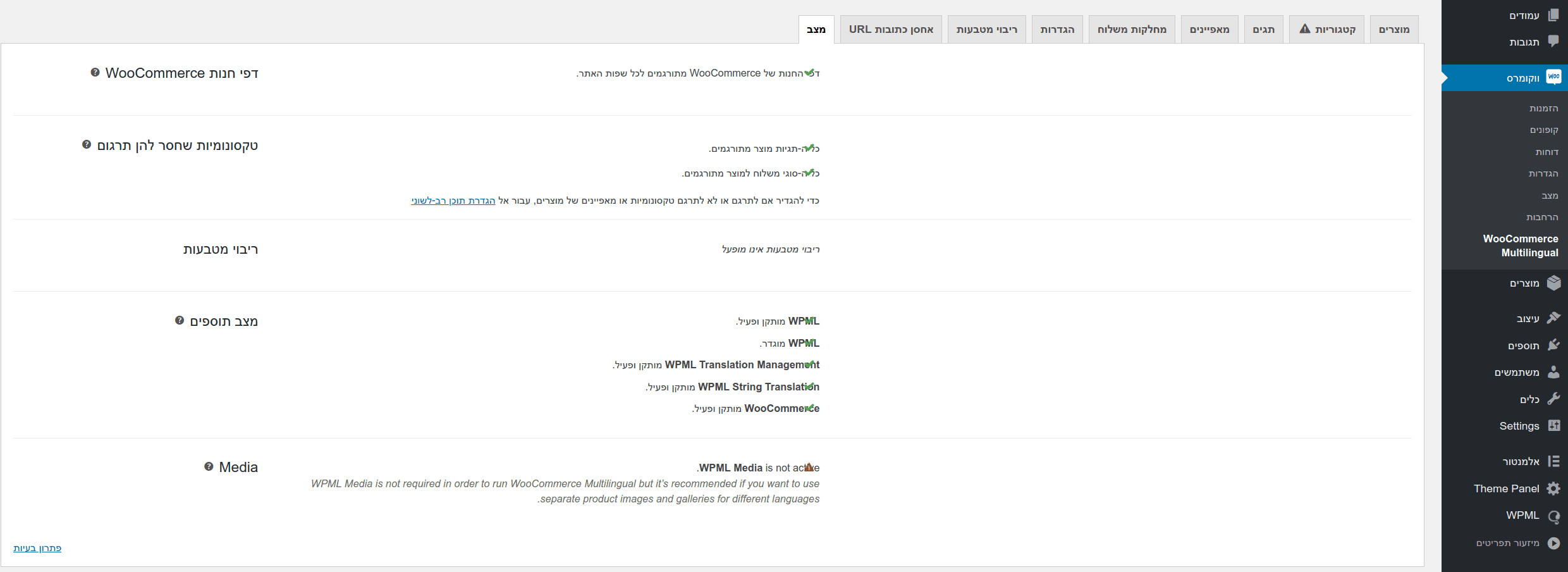Image resolution: width=1568 pixels, height=572 pixels.
Task: Click help icon beside WooCommerce דפי חנות heading
Action: pos(95,72)
